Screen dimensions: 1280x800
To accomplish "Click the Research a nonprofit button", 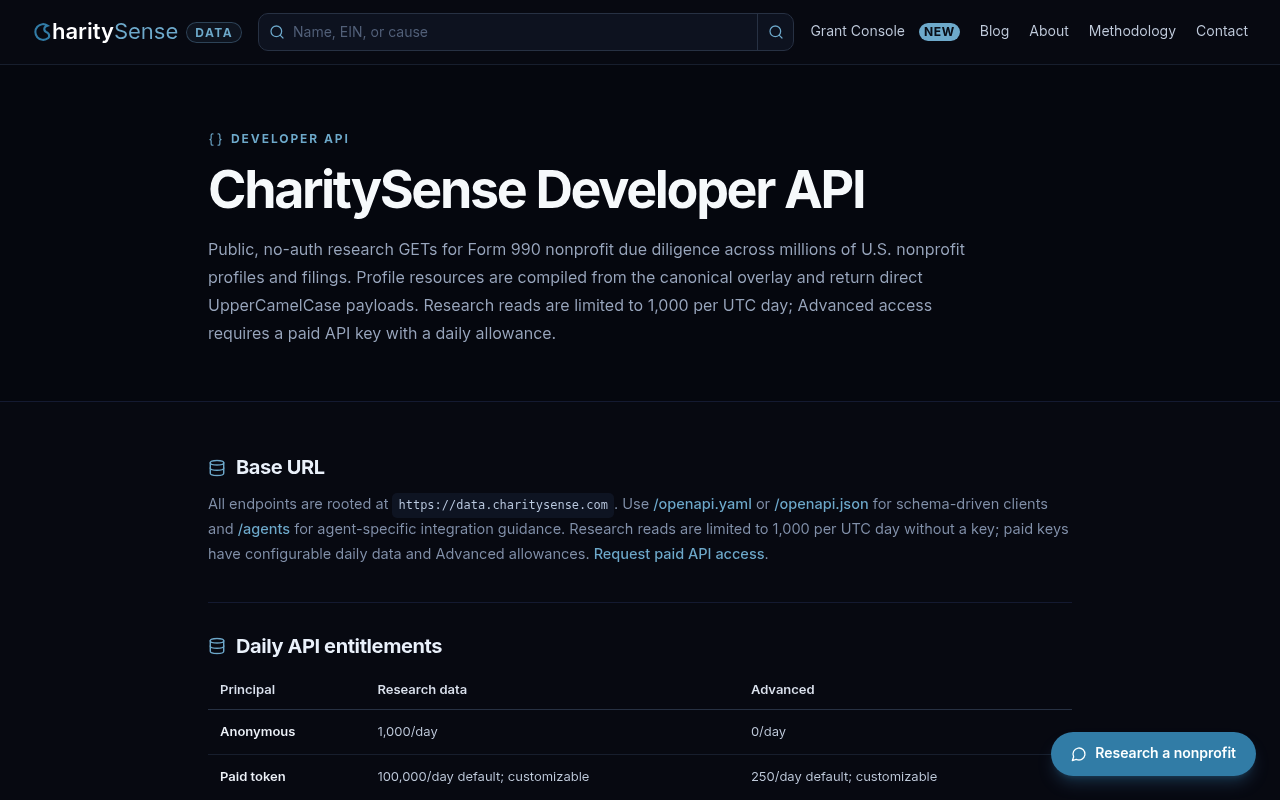I will [1153, 754].
